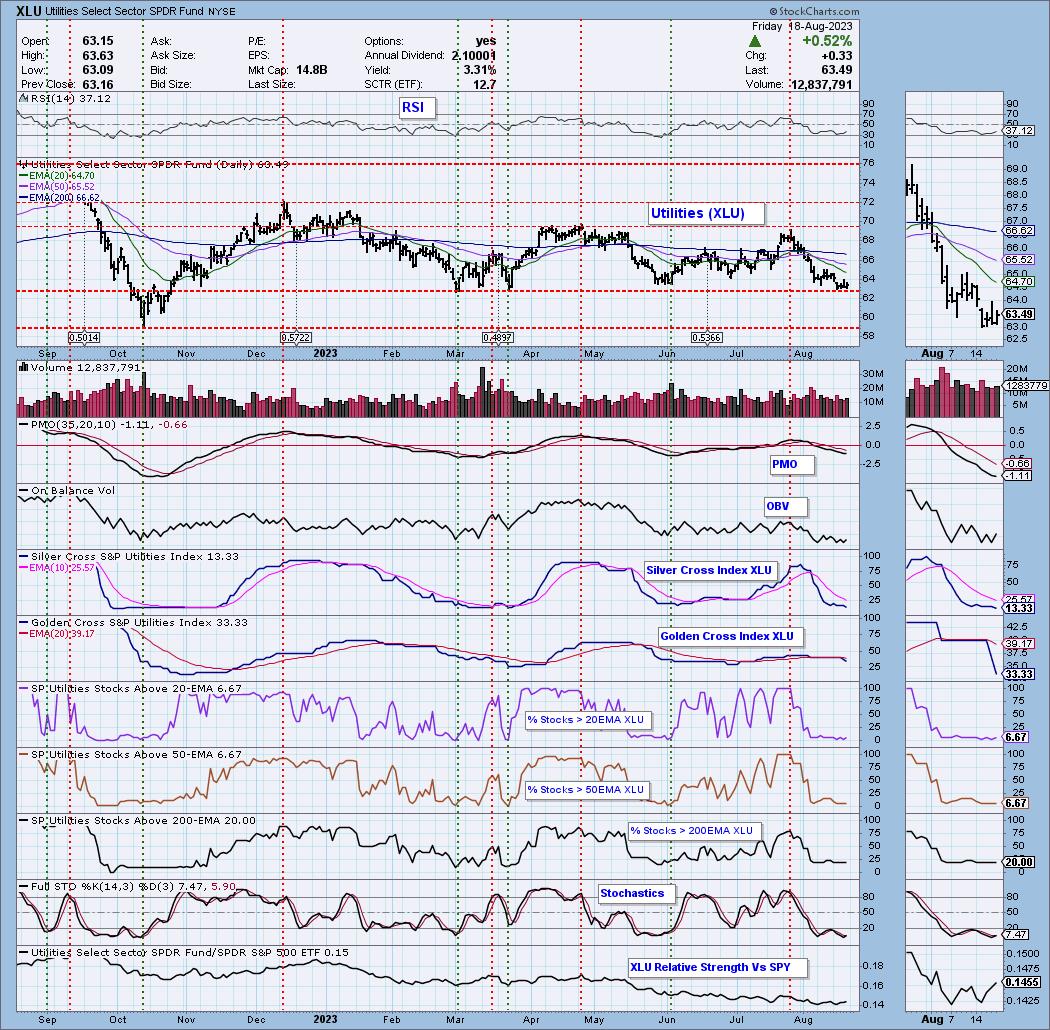The width and height of the screenshot is (1050, 1030).
Task: Click the green up-arrow change indicator
Action: 754,42
